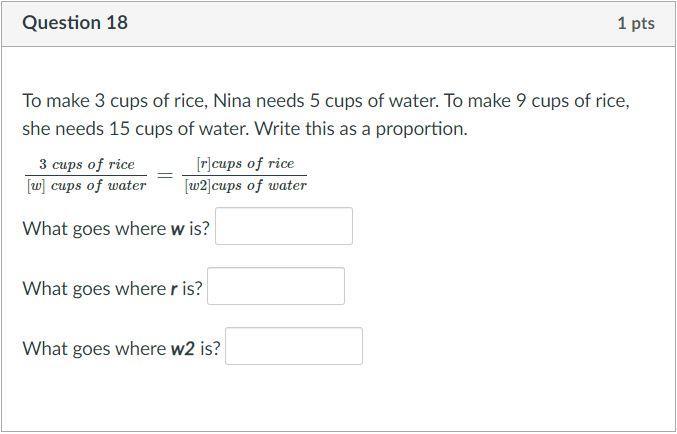
Task: Click the "Question 18" heading
Action: (75, 22)
